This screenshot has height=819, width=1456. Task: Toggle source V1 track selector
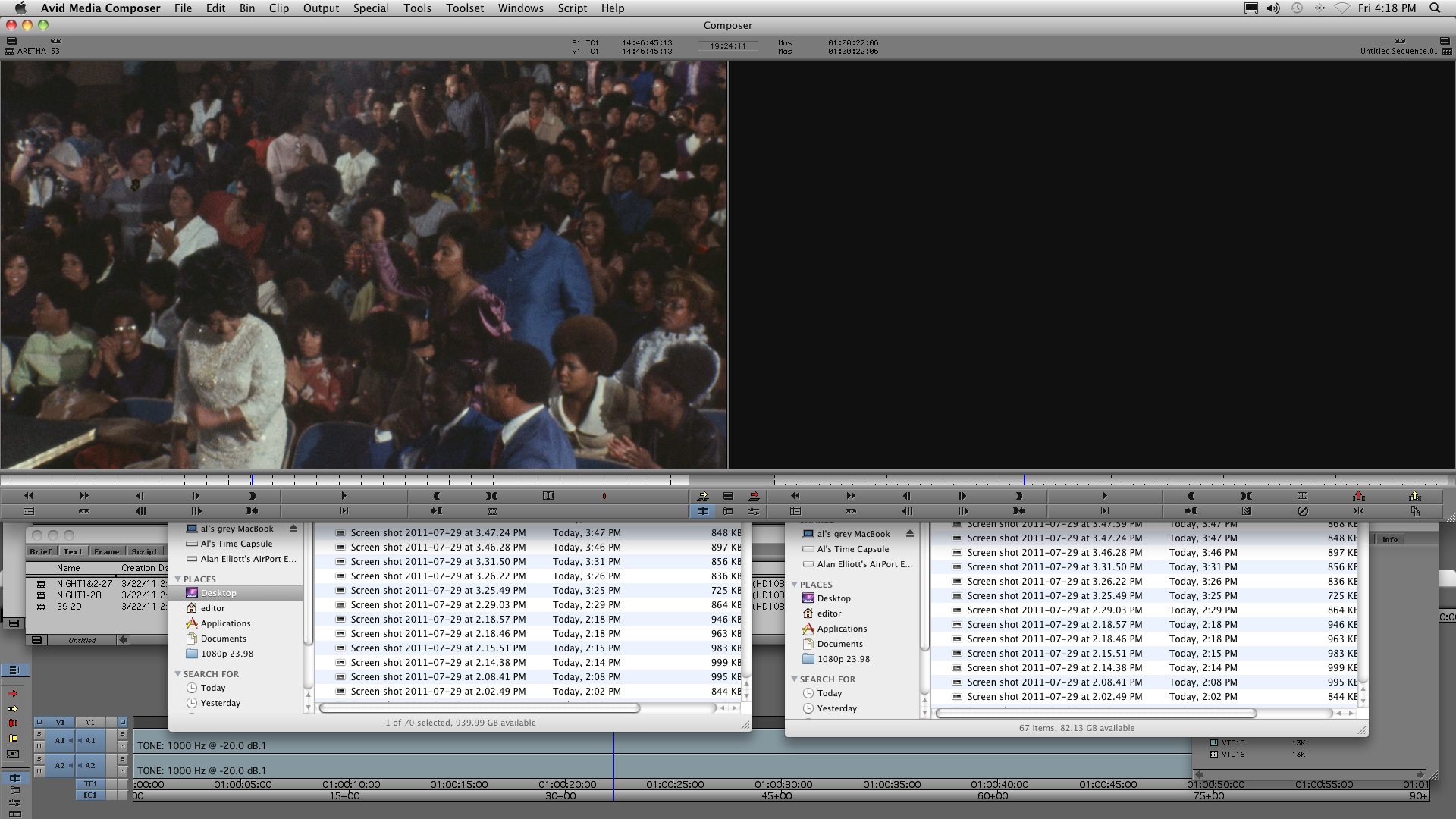[60, 722]
